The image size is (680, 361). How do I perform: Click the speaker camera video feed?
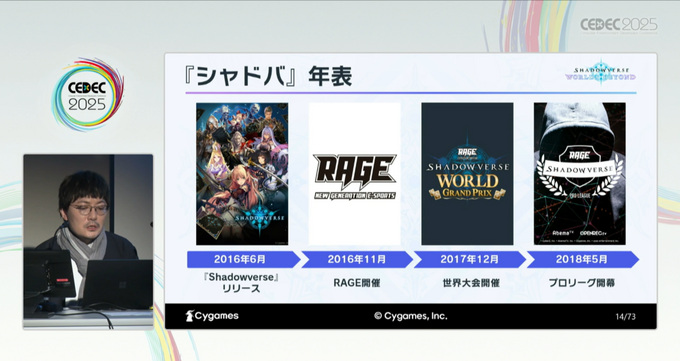point(88,242)
